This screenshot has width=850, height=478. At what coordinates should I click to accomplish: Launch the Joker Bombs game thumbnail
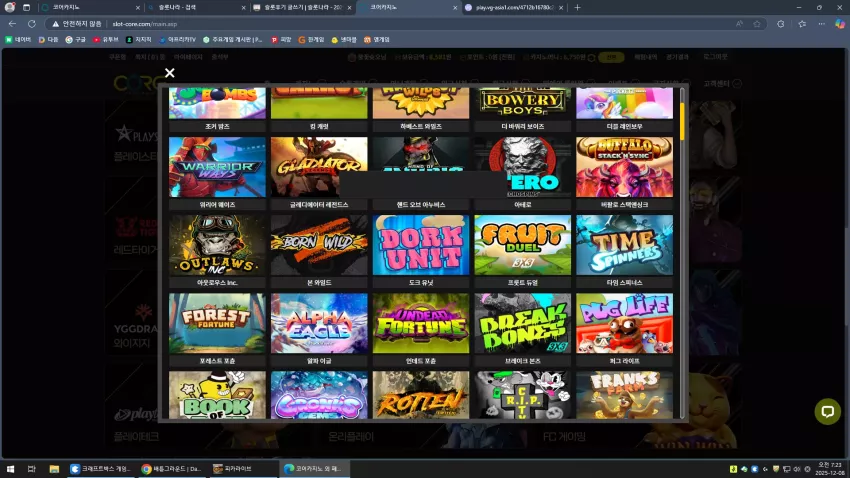coord(217,103)
